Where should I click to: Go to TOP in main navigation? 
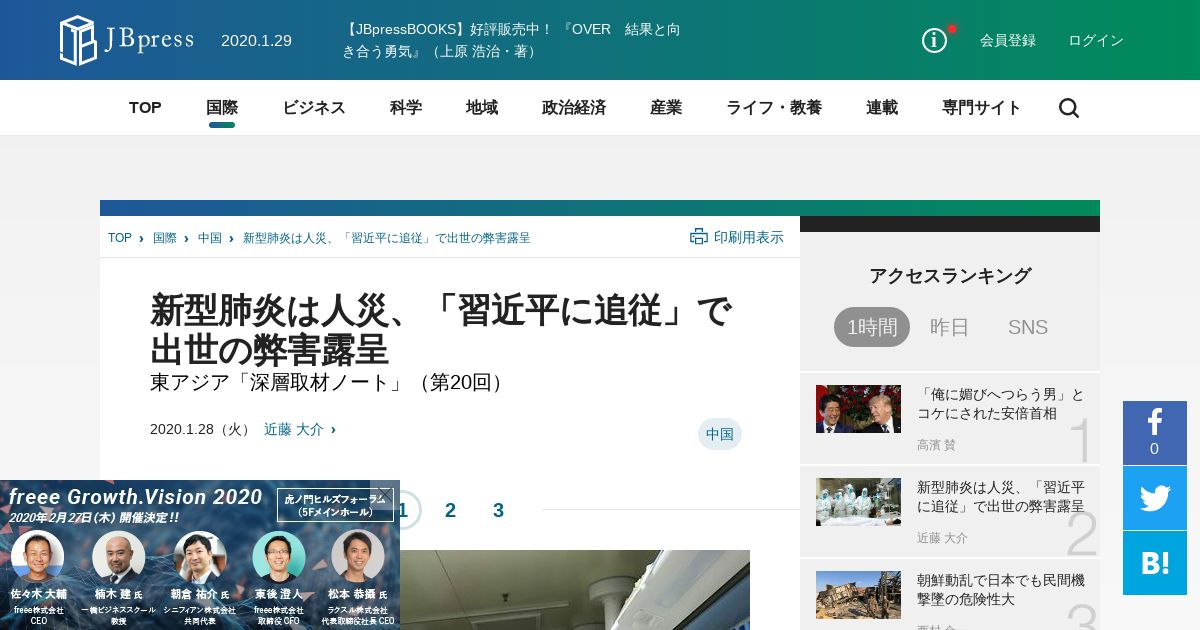(x=145, y=108)
